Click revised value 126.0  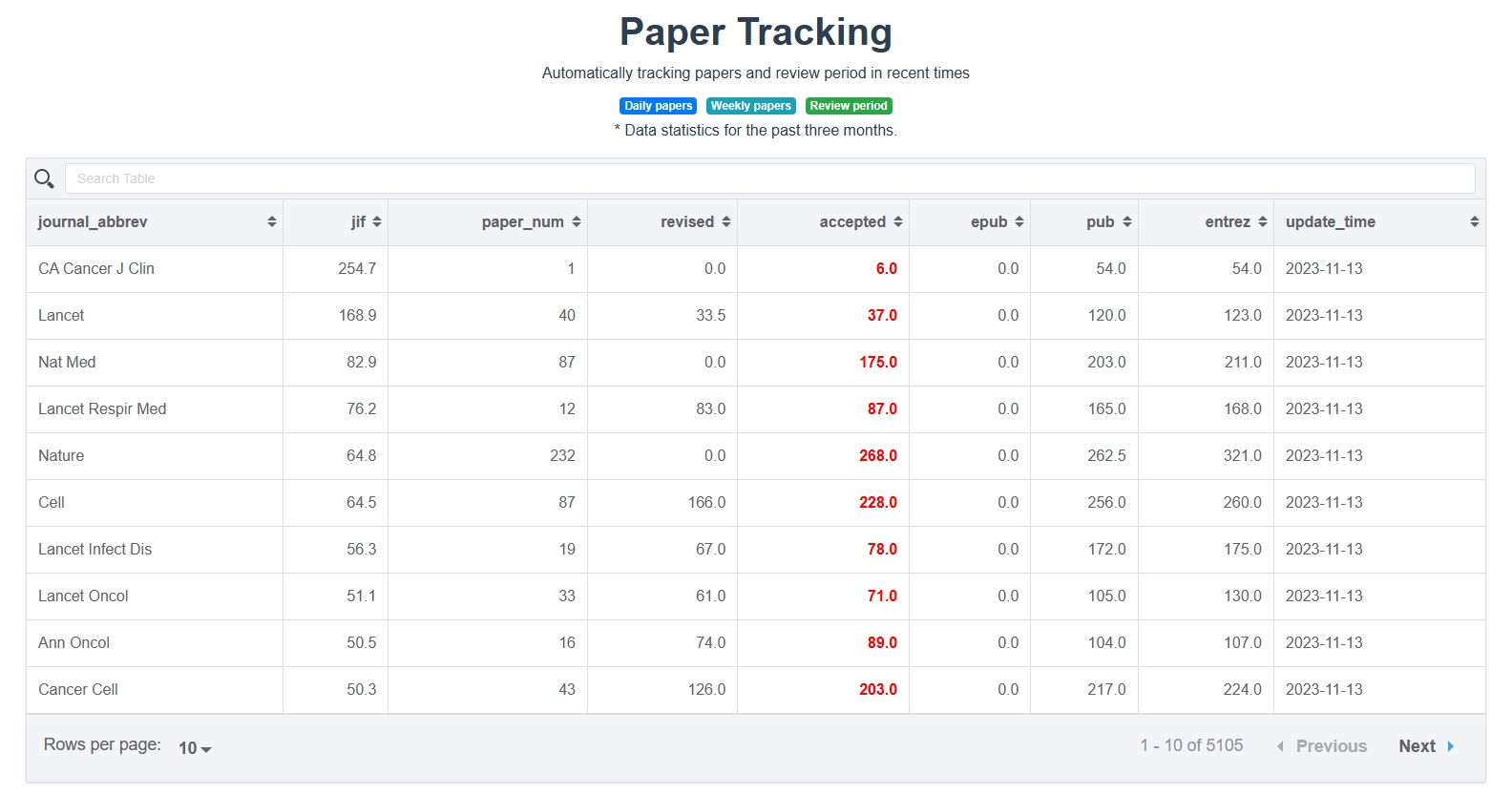pos(707,690)
